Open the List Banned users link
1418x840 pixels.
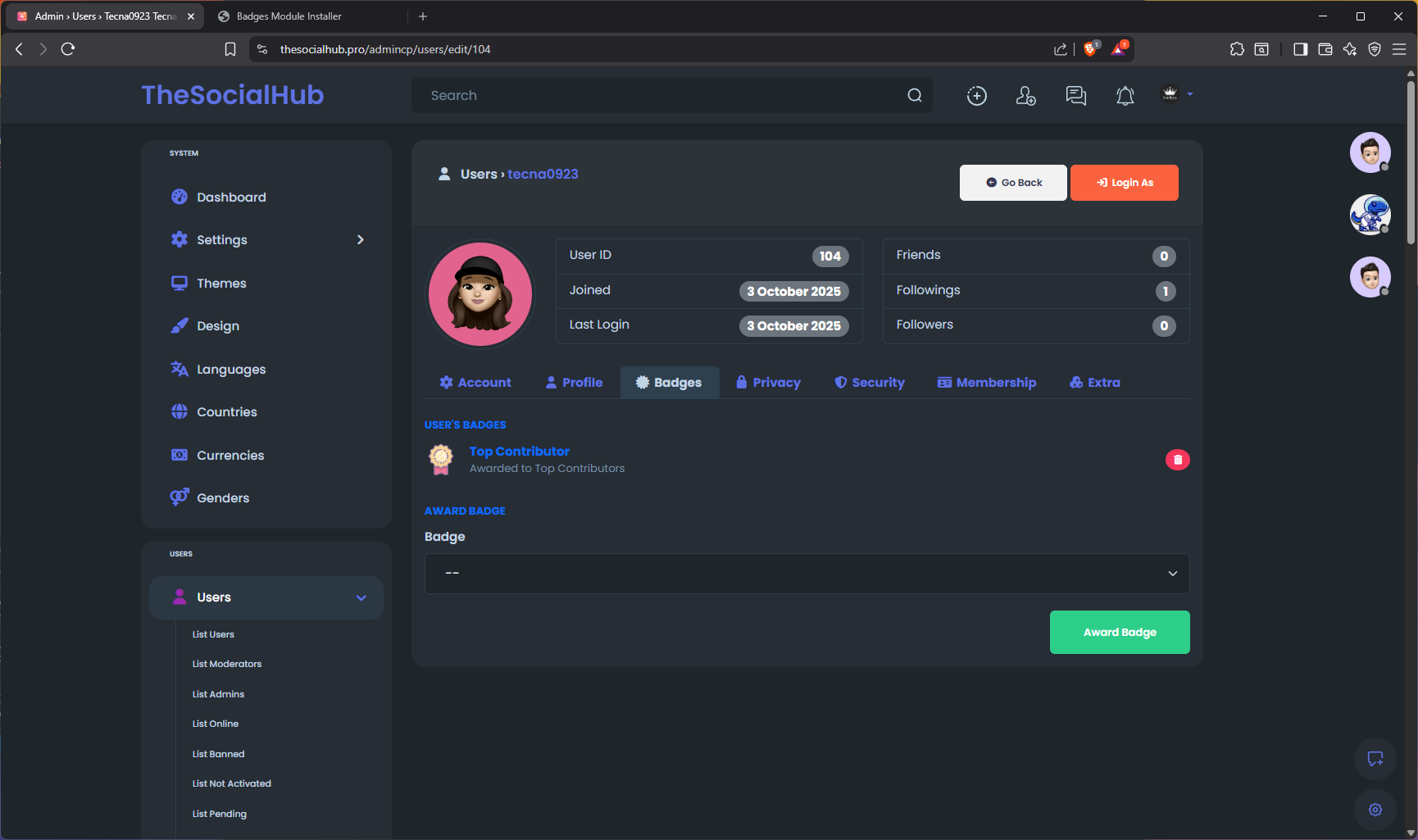[x=218, y=754]
